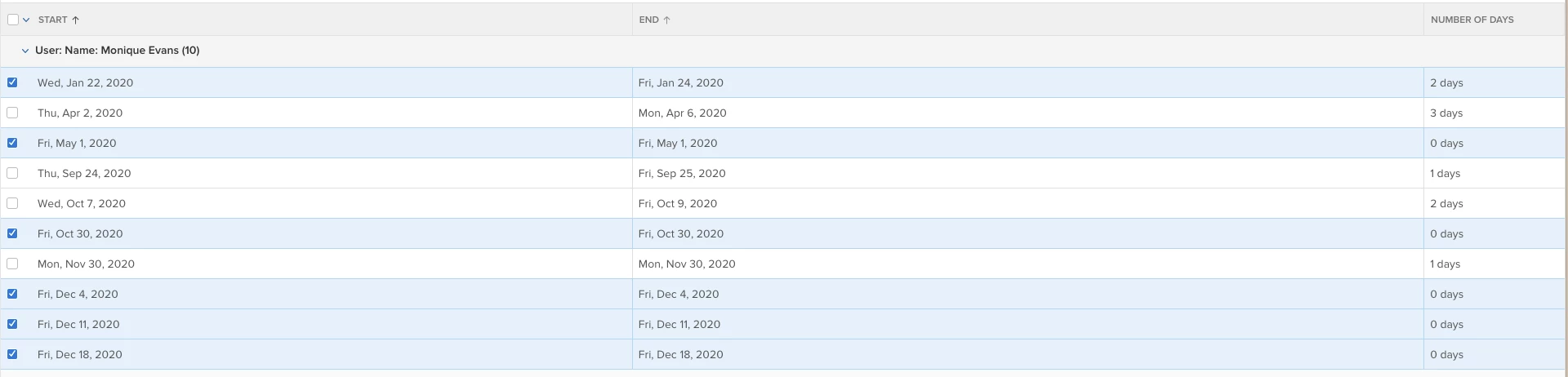1568x377 pixels.
Task: Check the Thu, Apr 2, 2020 row
Action: [12, 113]
